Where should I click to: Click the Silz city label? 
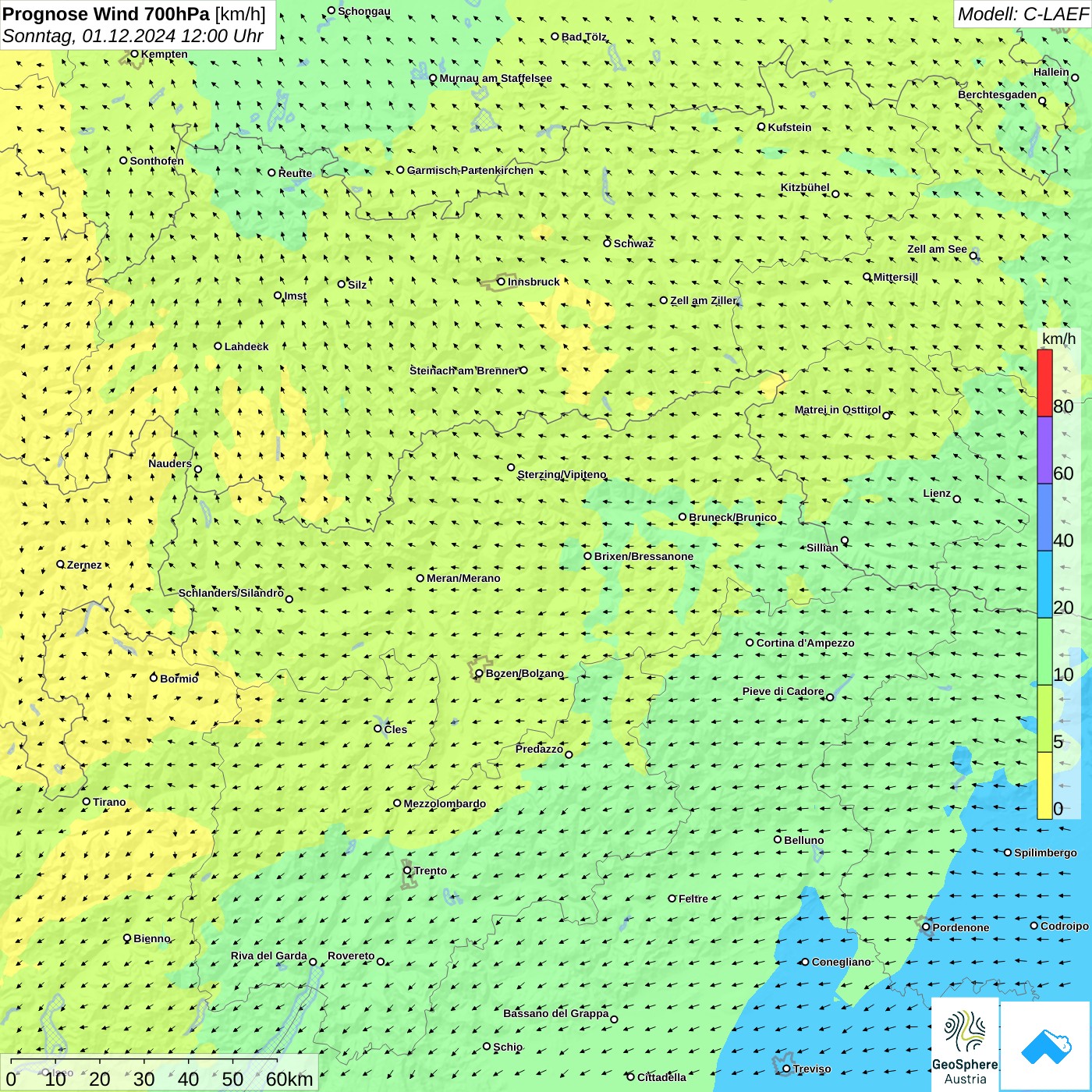(357, 285)
